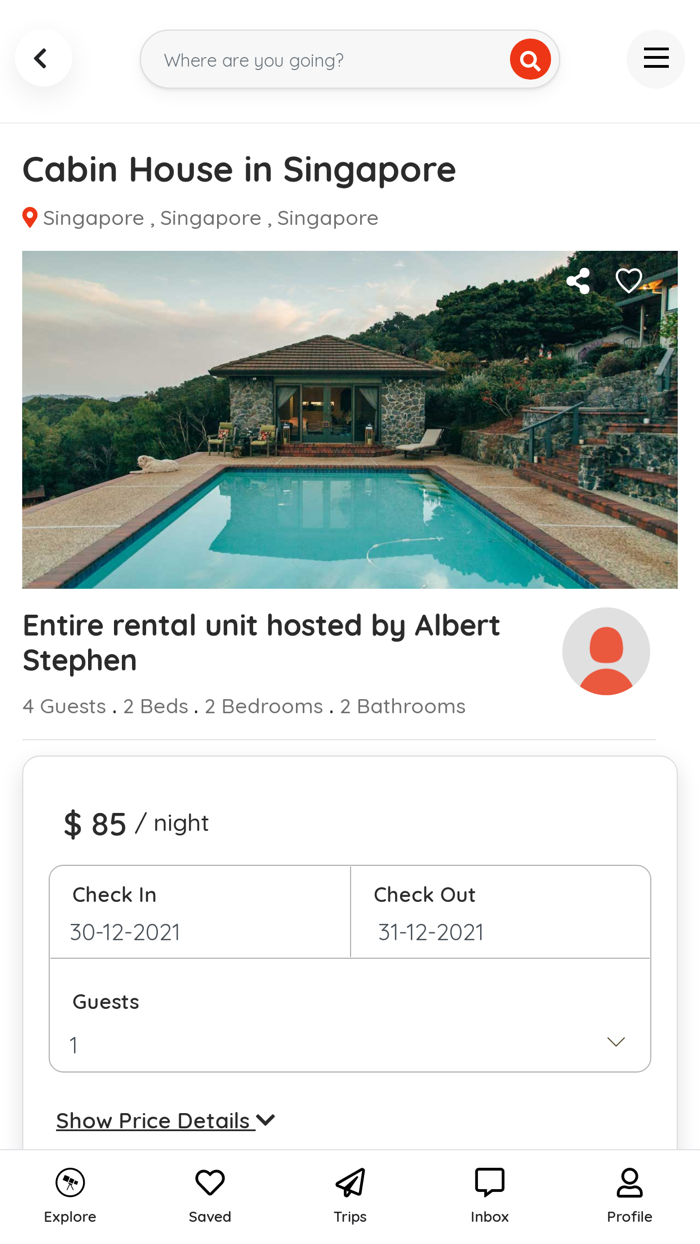700x1244 pixels.
Task: Open Inbox messages icon
Action: click(x=489, y=1183)
